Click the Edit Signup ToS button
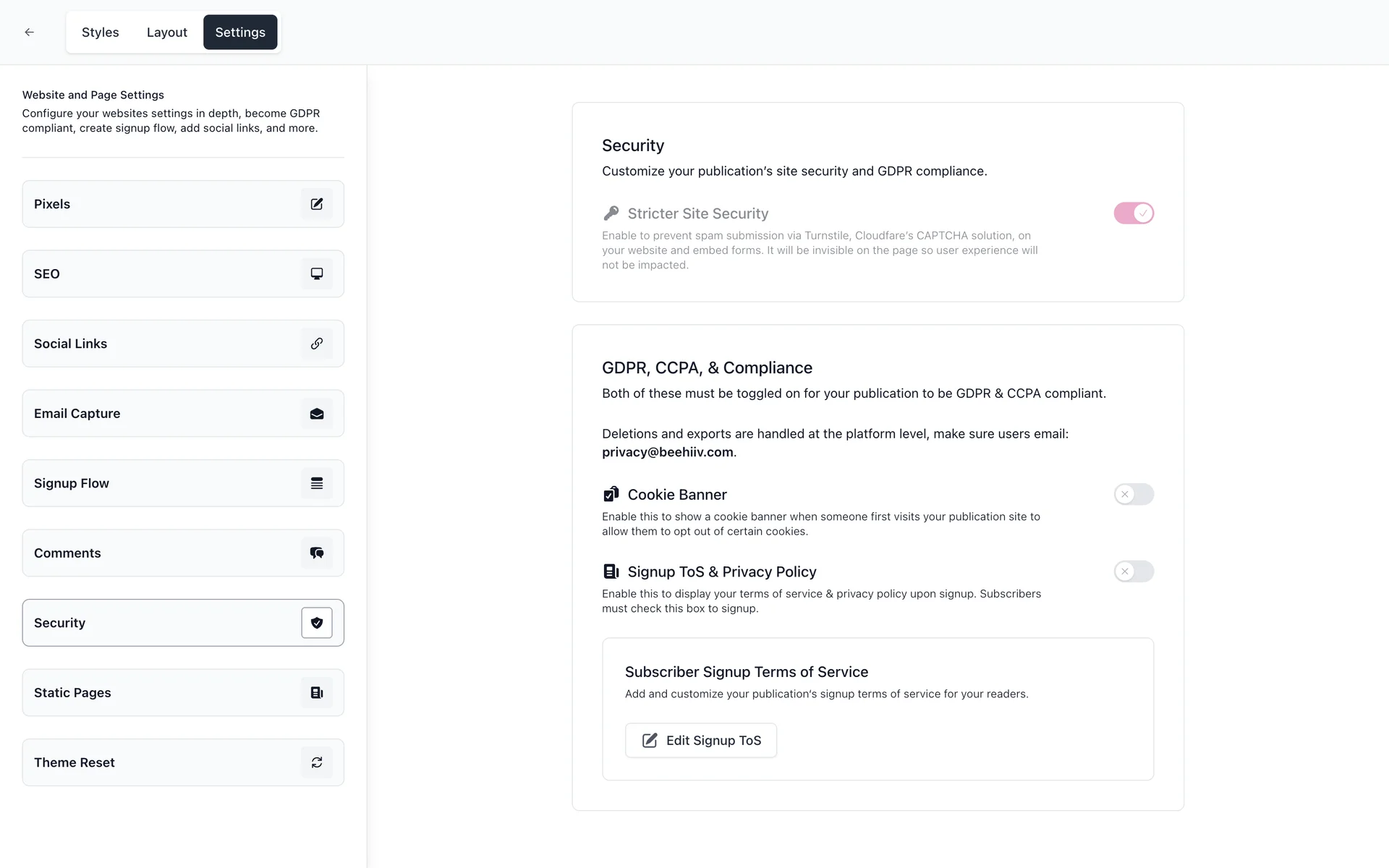The image size is (1389, 868). 701,741
